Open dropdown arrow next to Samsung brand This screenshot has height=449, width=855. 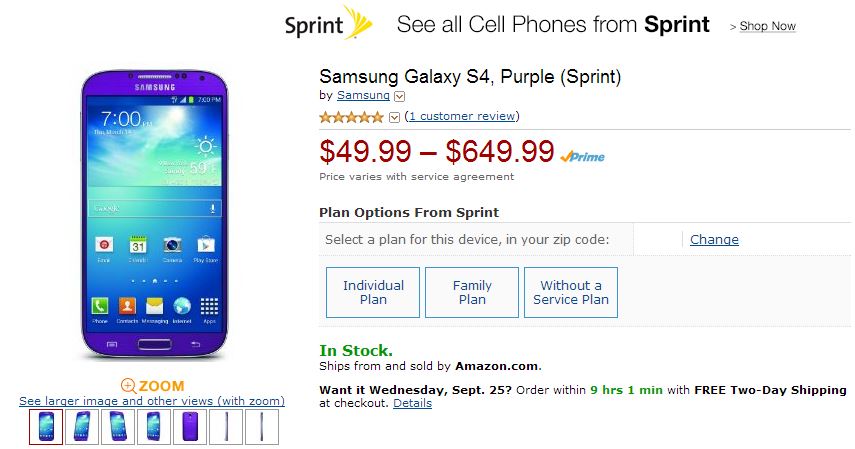[x=400, y=96]
